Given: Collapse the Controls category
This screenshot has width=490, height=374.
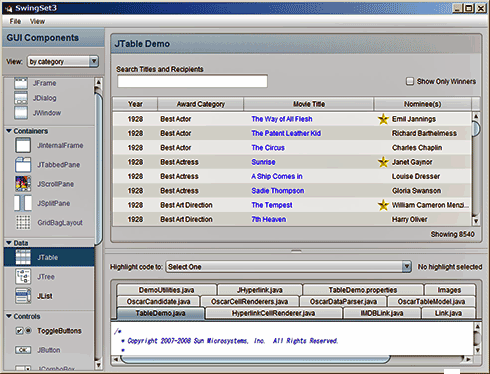Looking at the screenshot, I should (9, 316).
